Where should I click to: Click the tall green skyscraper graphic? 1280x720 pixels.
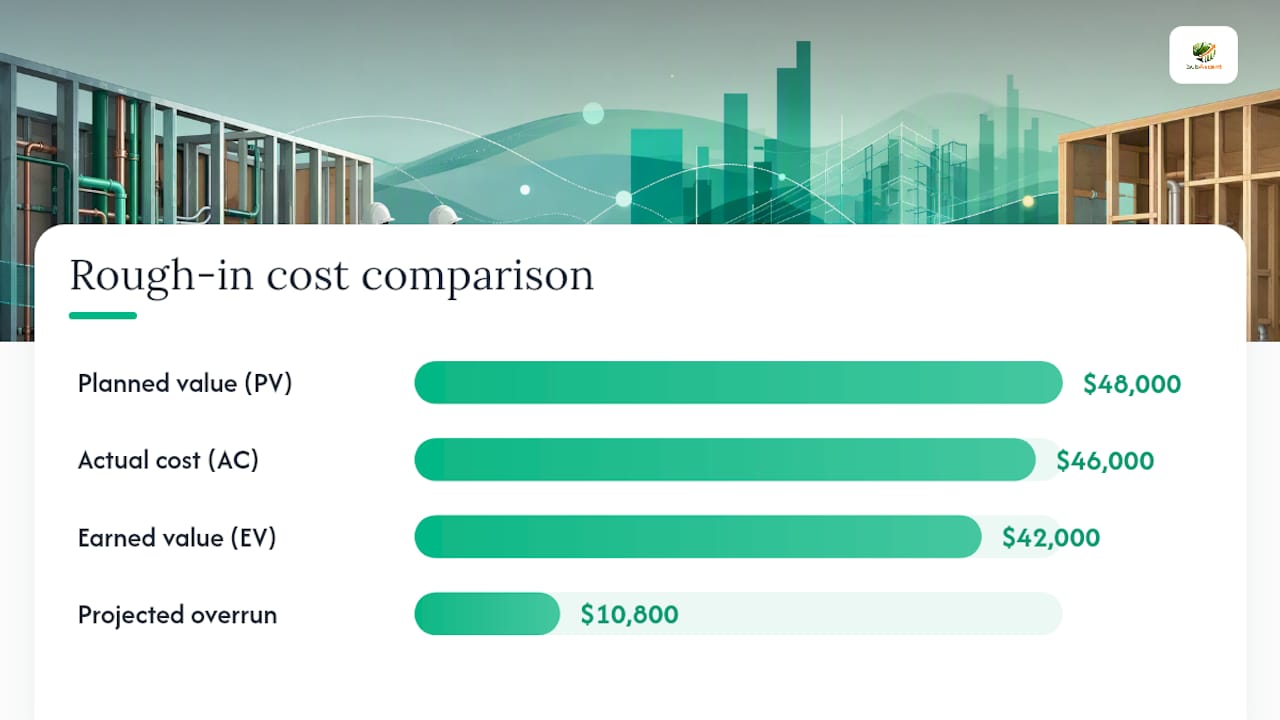pyautogui.click(x=792, y=132)
